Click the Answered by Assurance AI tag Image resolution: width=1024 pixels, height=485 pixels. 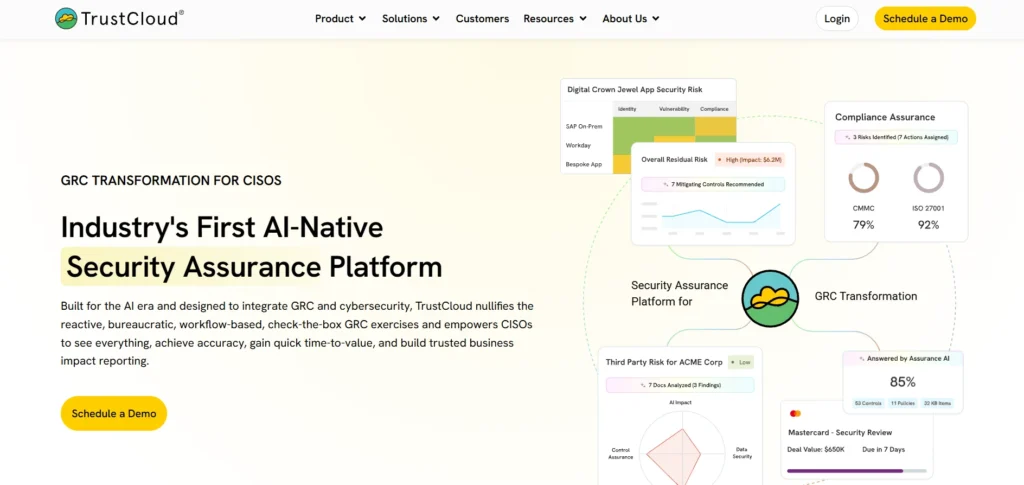903,359
